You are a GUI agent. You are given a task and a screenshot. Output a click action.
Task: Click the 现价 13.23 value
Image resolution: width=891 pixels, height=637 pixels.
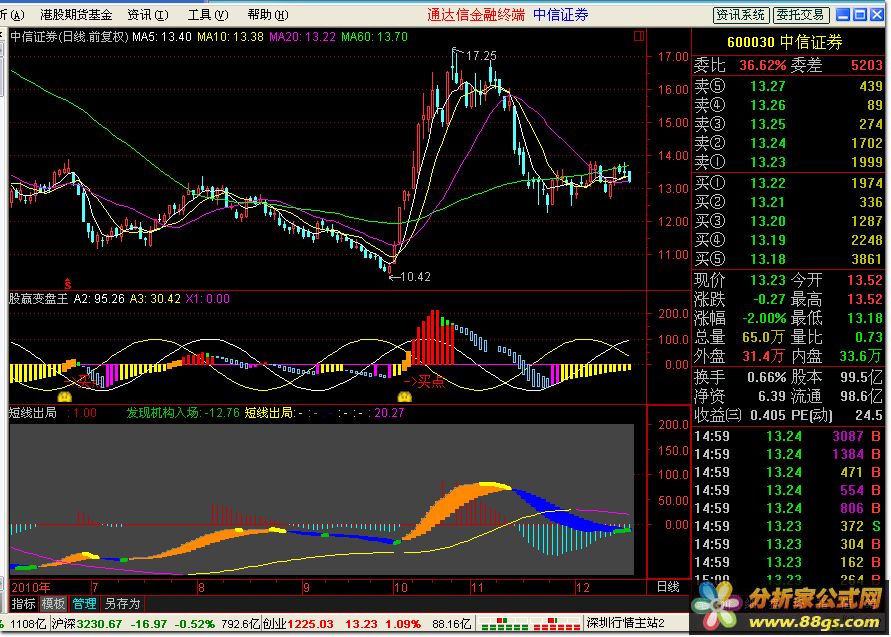coord(768,280)
